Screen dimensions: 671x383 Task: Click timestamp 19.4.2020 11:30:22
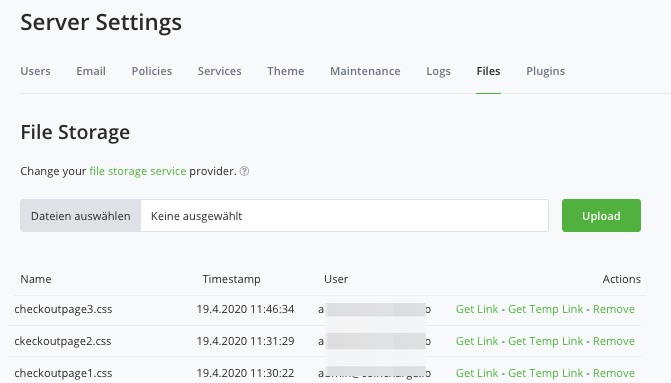pos(246,373)
